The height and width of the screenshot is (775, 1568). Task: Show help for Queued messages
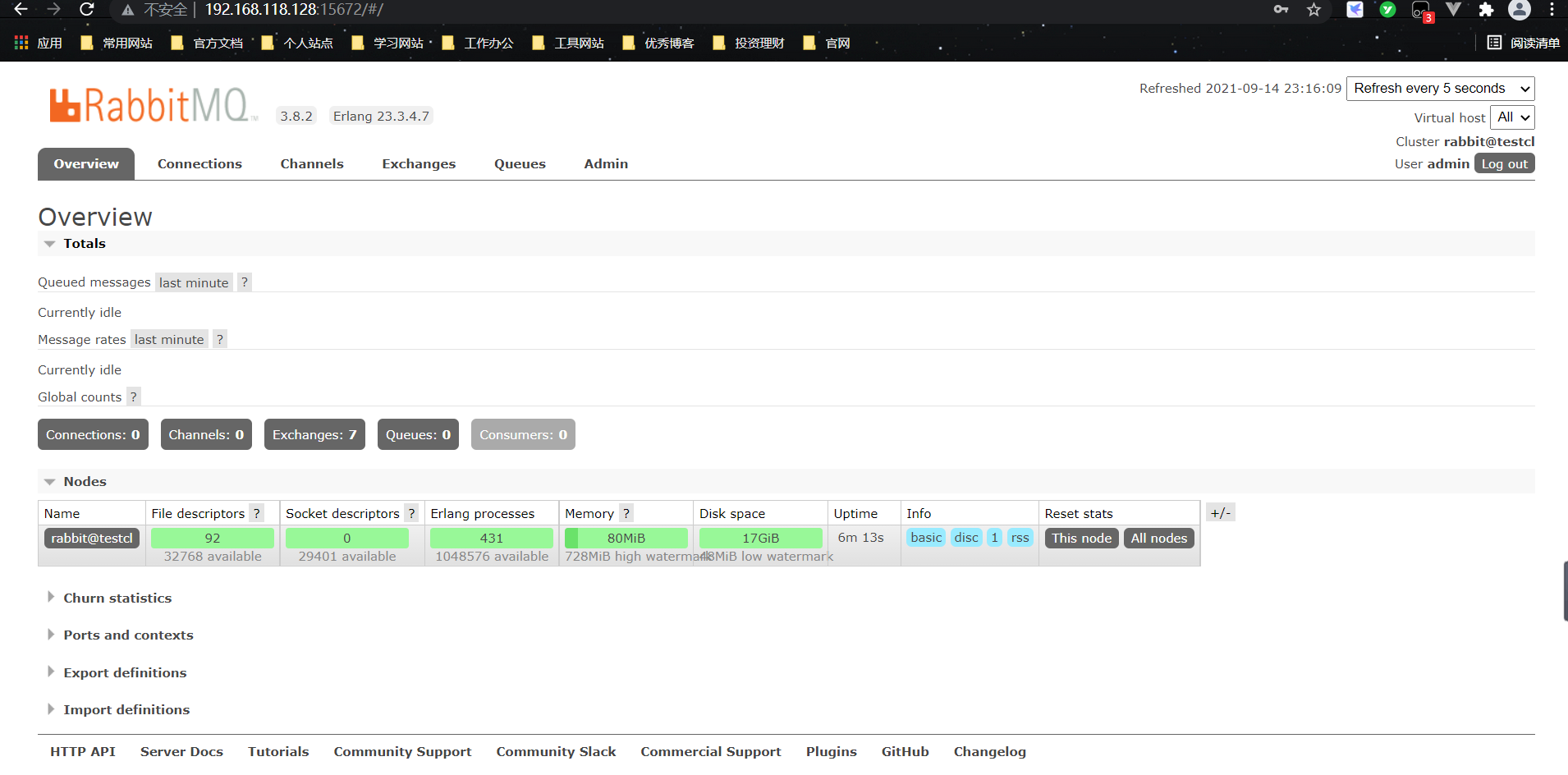[x=245, y=282]
